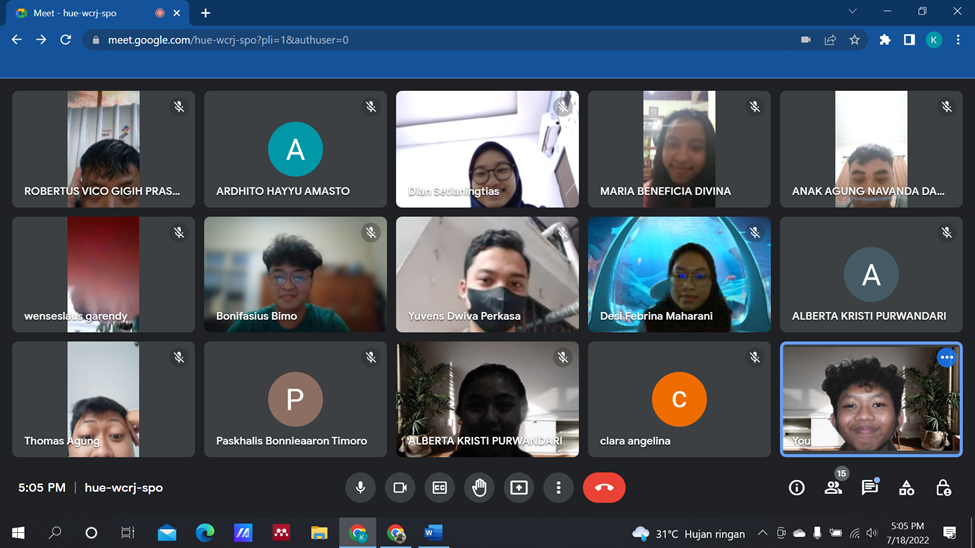
Task: Click muted mic icon on clara angelina tile
Action: 754,357
